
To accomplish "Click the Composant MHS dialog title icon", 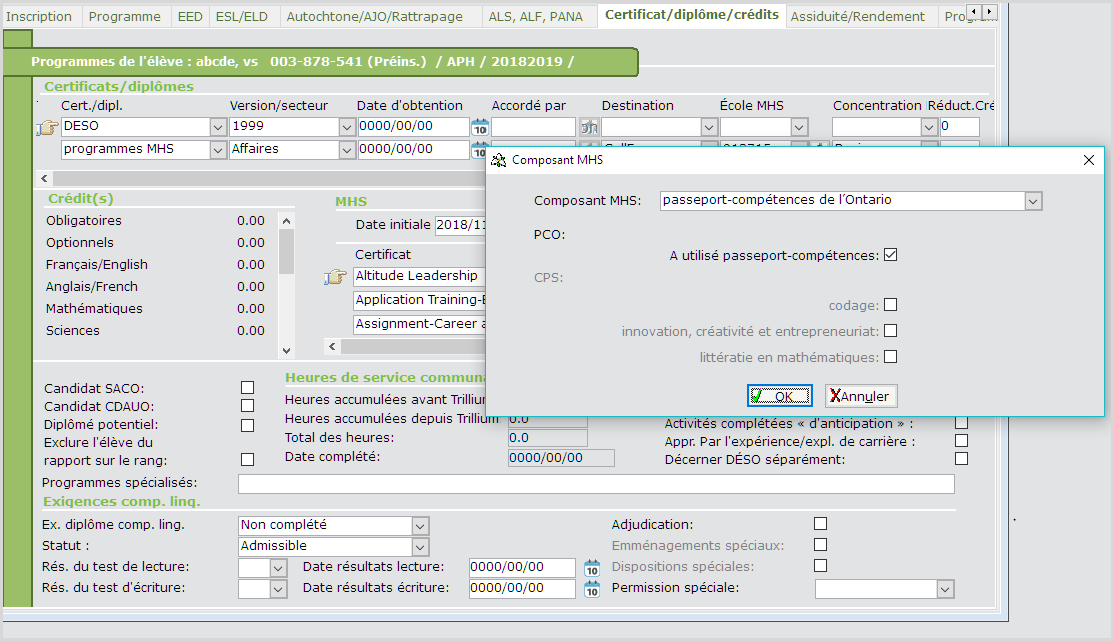I will [x=498, y=160].
